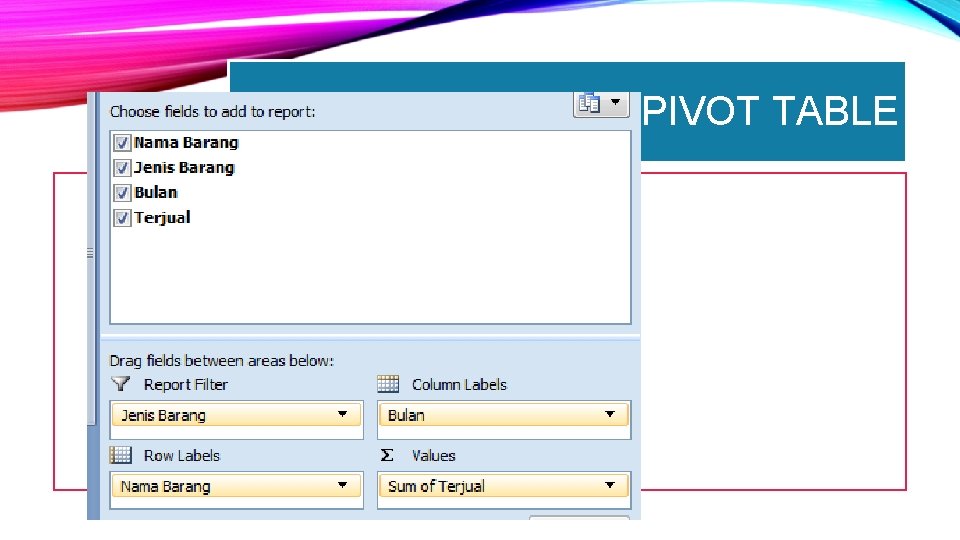Click the Report Filter funnel icon
Screen dimensions: 960x540
click(x=121, y=384)
